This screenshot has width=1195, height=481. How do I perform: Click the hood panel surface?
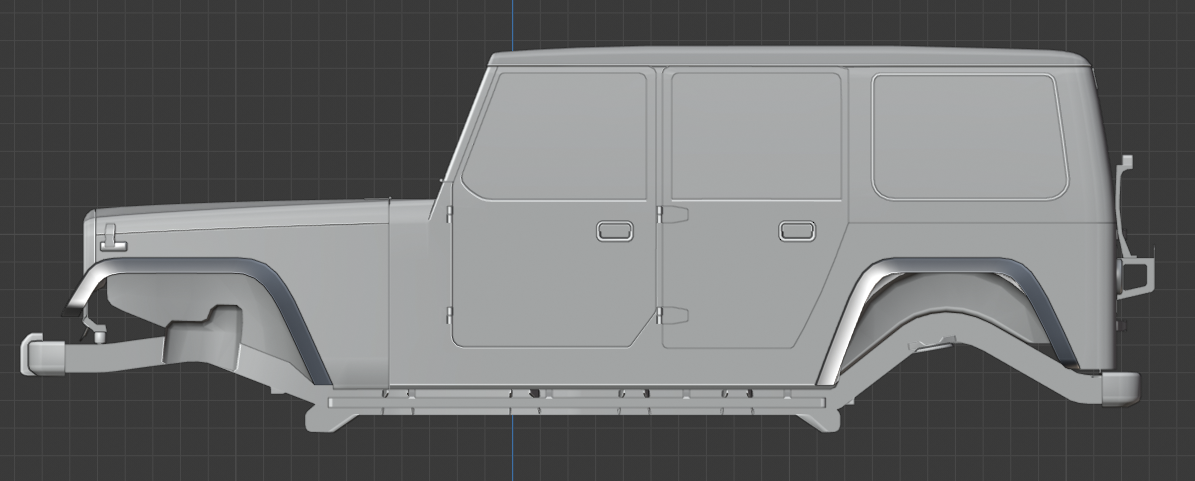[x=244, y=216]
